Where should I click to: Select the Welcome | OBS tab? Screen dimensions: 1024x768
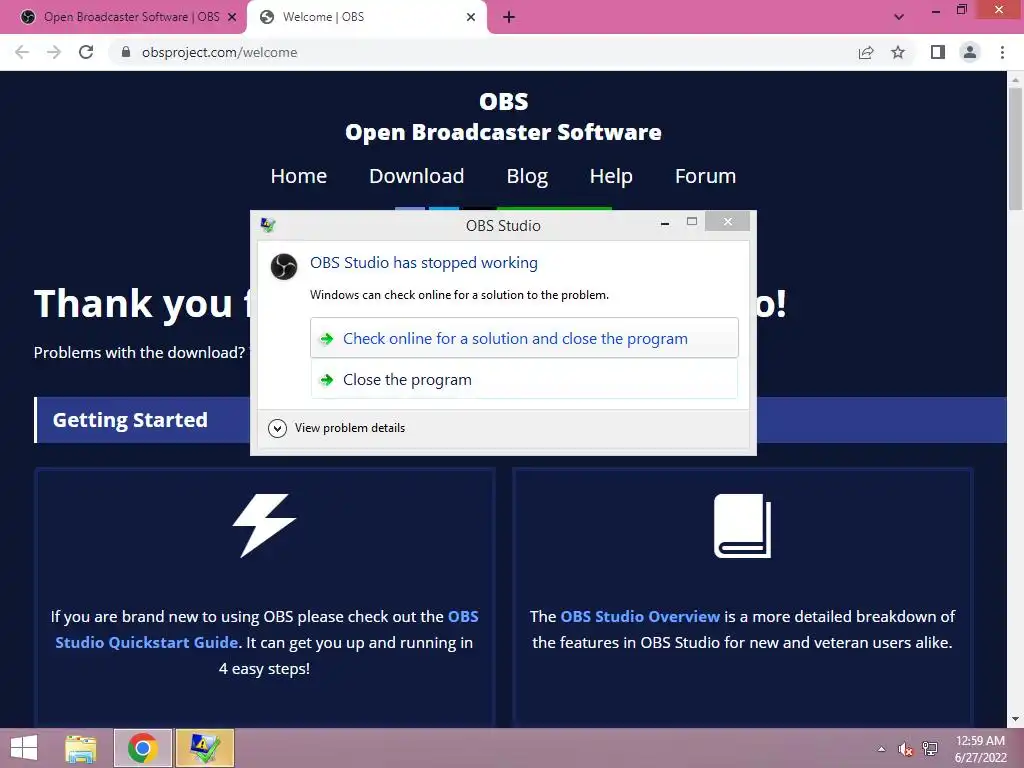366,17
